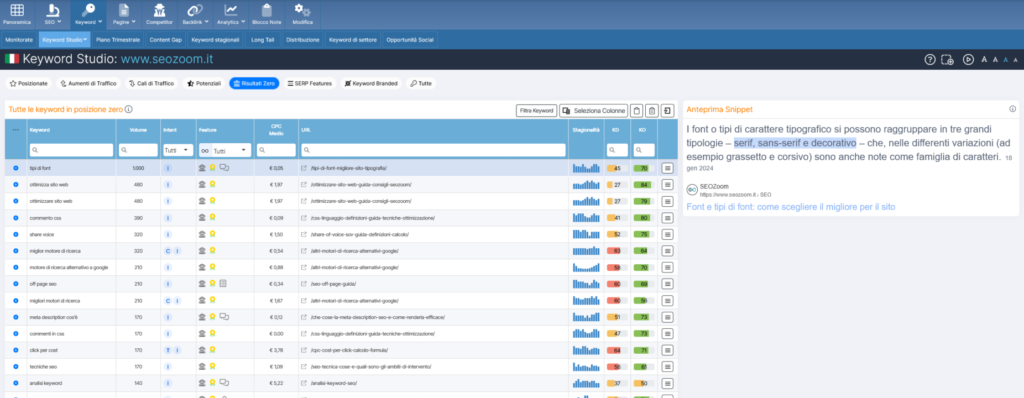Switch to the Long Tail tab
The width and height of the screenshot is (1024, 398).
tap(263, 39)
